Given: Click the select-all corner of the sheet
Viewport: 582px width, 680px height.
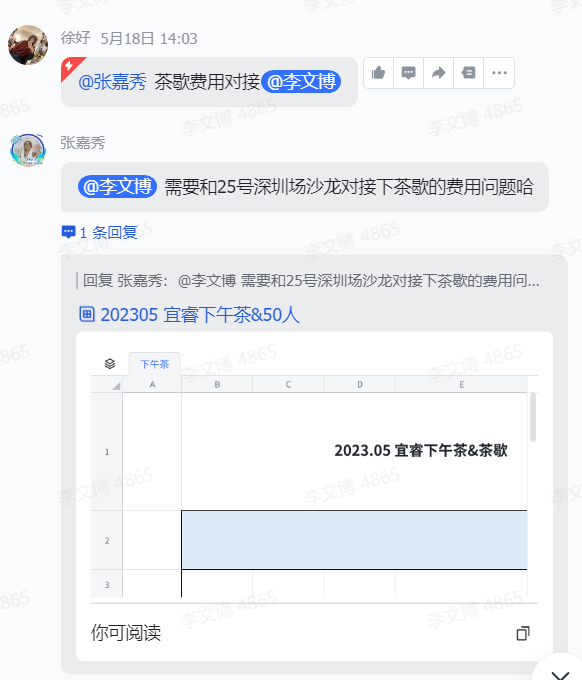Looking at the screenshot, I should click(x=107, y=385).
